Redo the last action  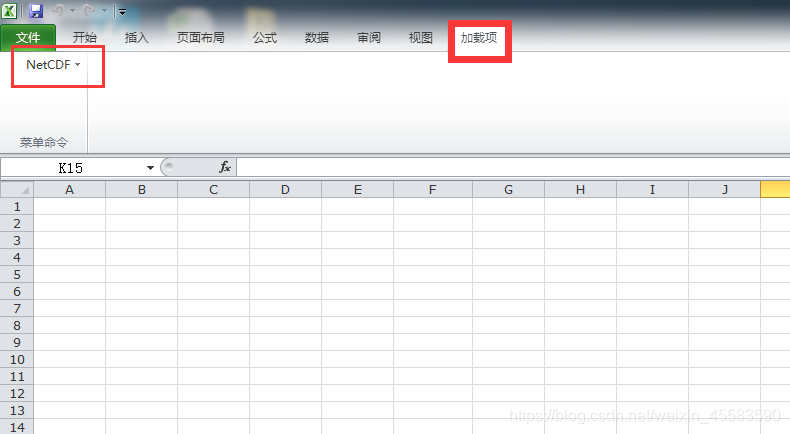pyautogui.click(x=89, y=11)
